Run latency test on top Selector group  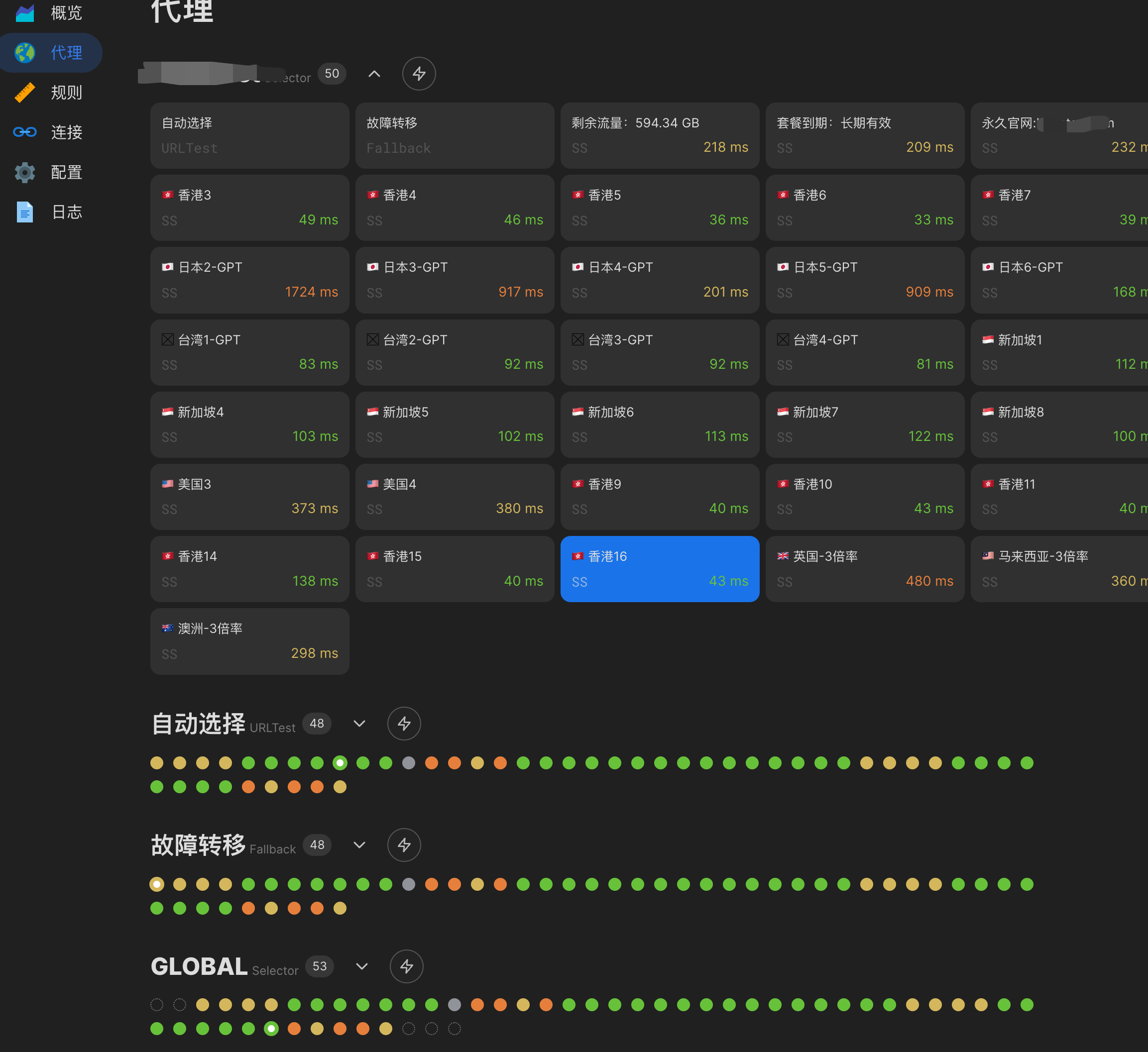click(x=419, y=74)
